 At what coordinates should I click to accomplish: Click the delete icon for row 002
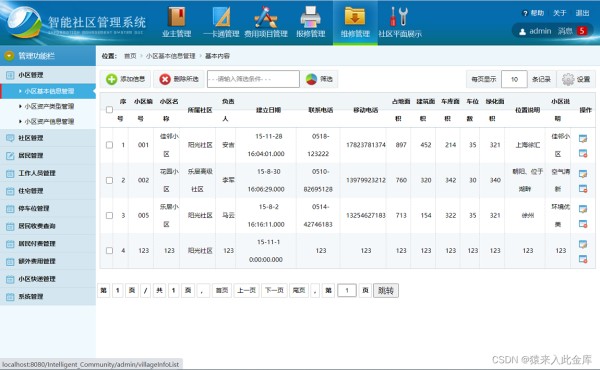point(583,189)
